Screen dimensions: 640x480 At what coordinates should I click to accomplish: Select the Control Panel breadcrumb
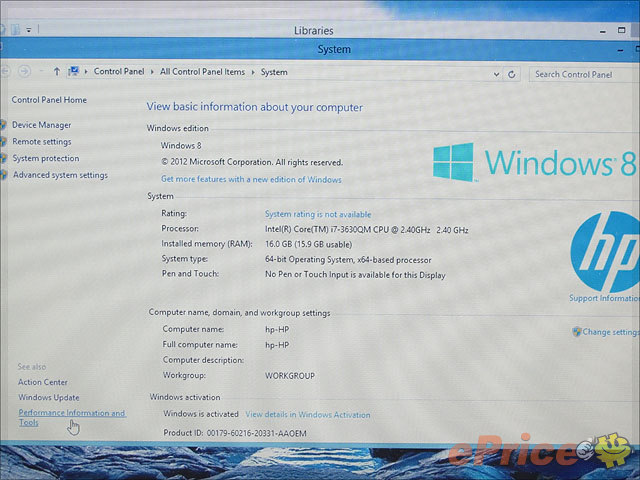tap(118, 72)
